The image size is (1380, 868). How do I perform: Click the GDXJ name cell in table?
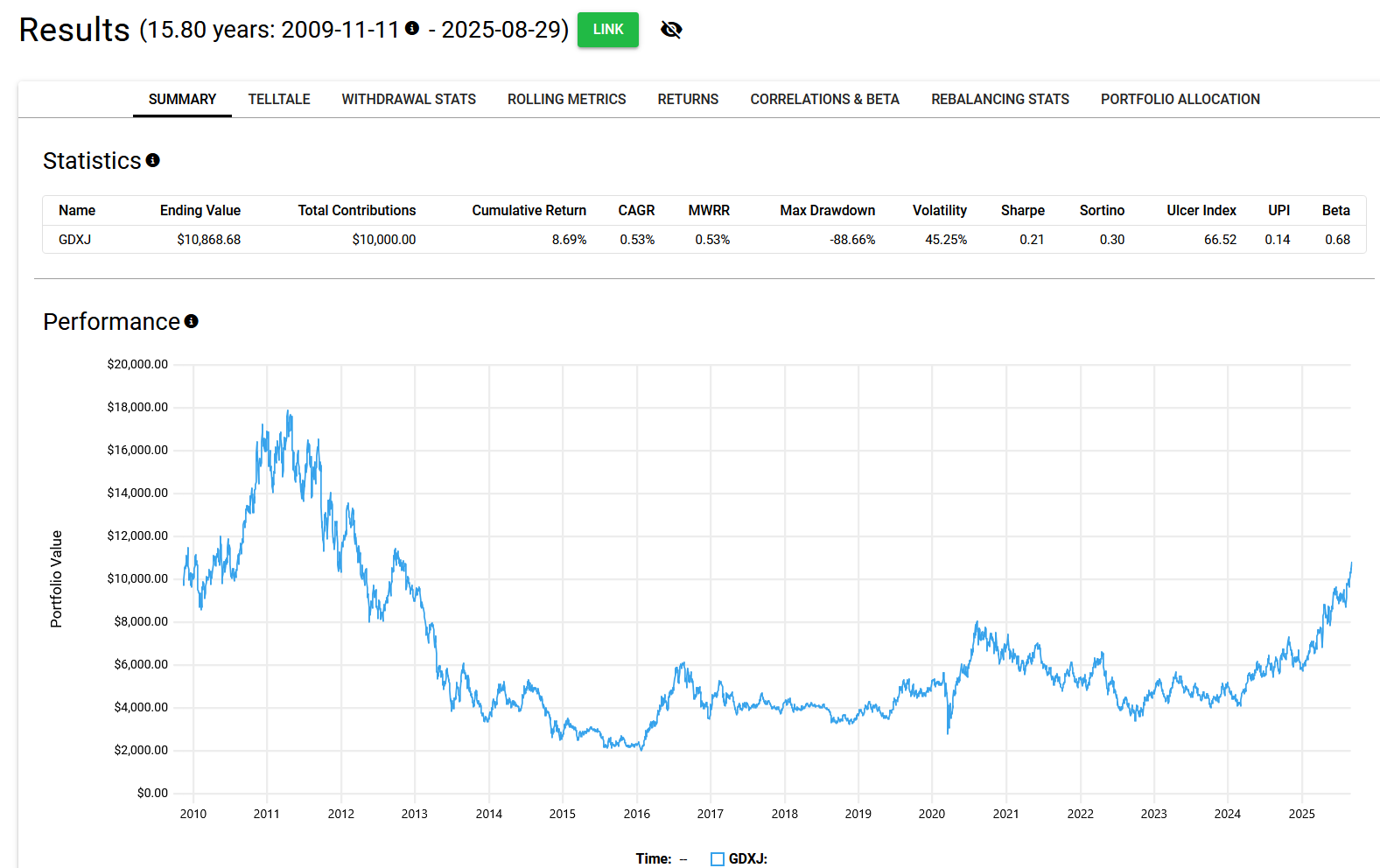(x=74, y=239)
